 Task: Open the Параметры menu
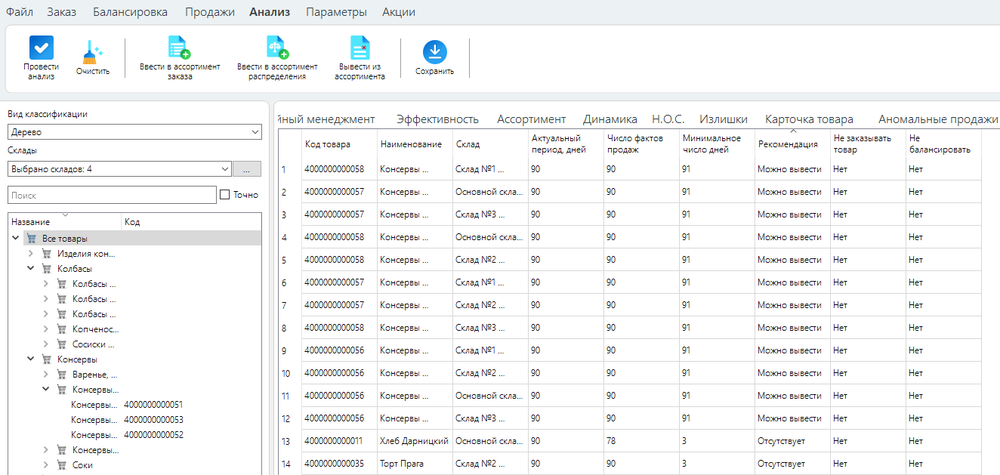click(336, 12)
